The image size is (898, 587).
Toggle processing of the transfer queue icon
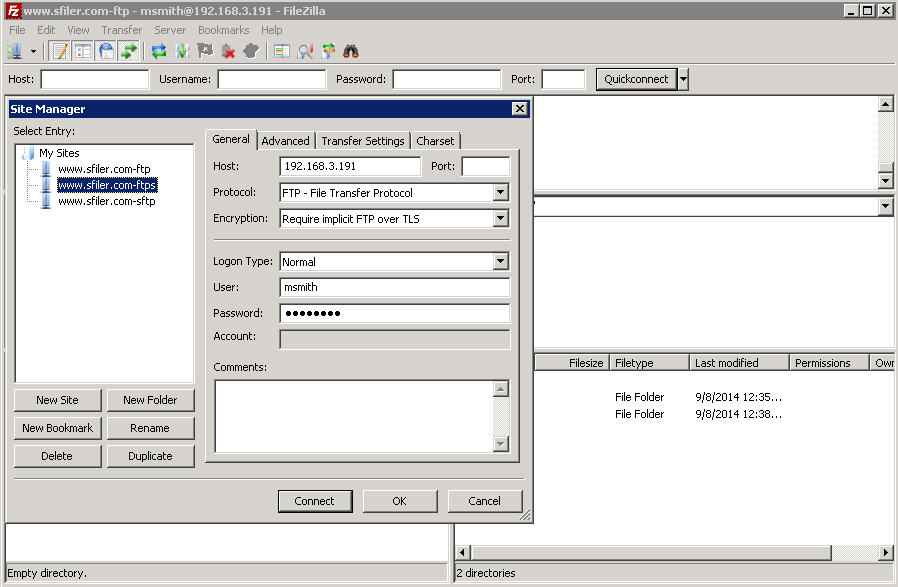point(182,52)
